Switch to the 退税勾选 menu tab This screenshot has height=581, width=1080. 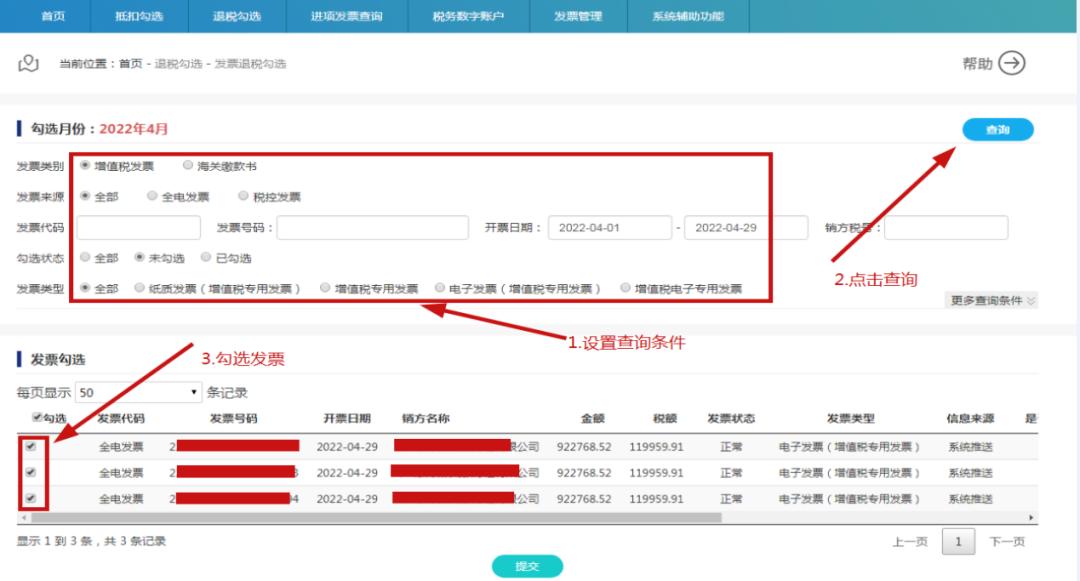tap(238, 16)
